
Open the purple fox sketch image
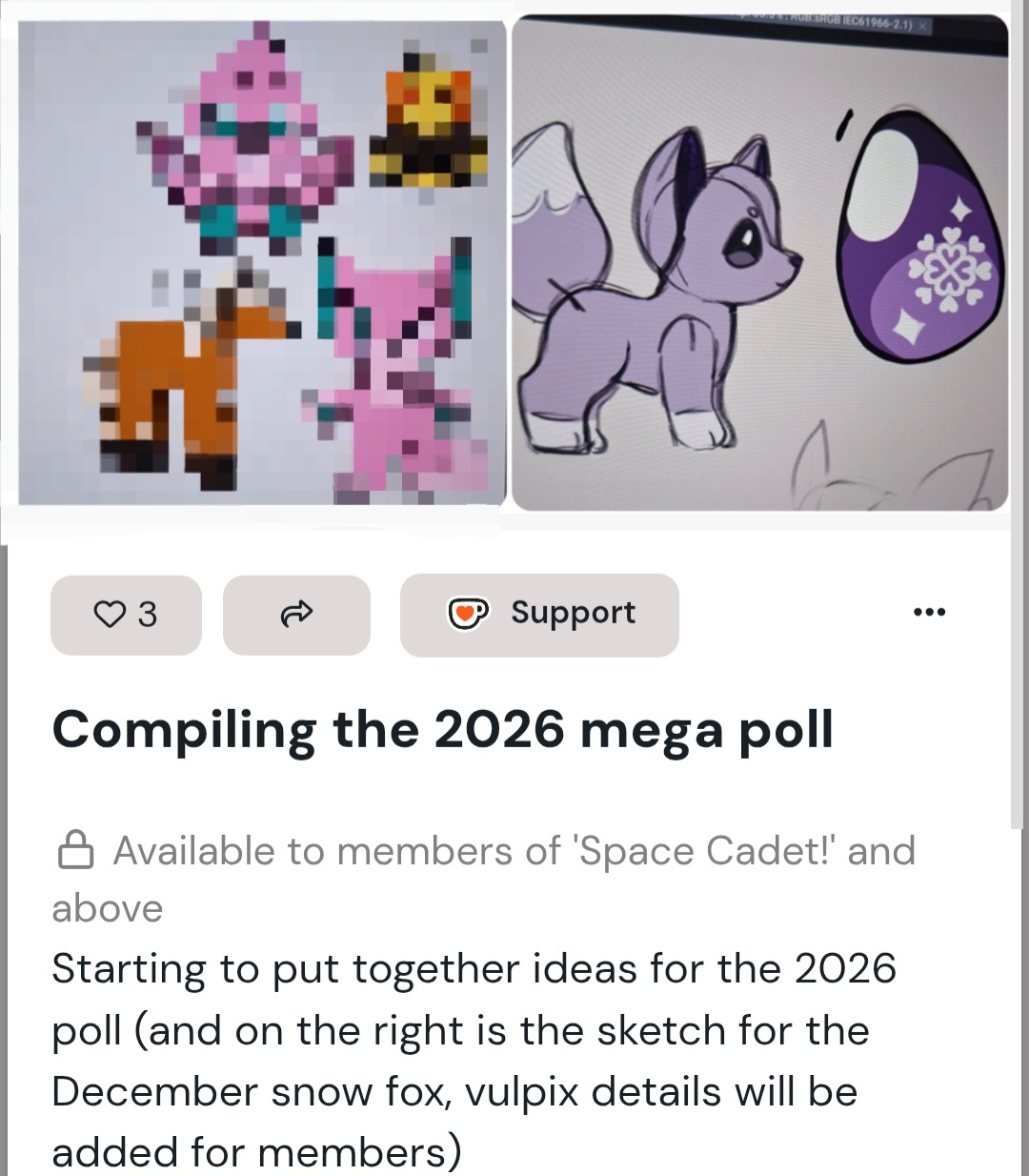759,262
